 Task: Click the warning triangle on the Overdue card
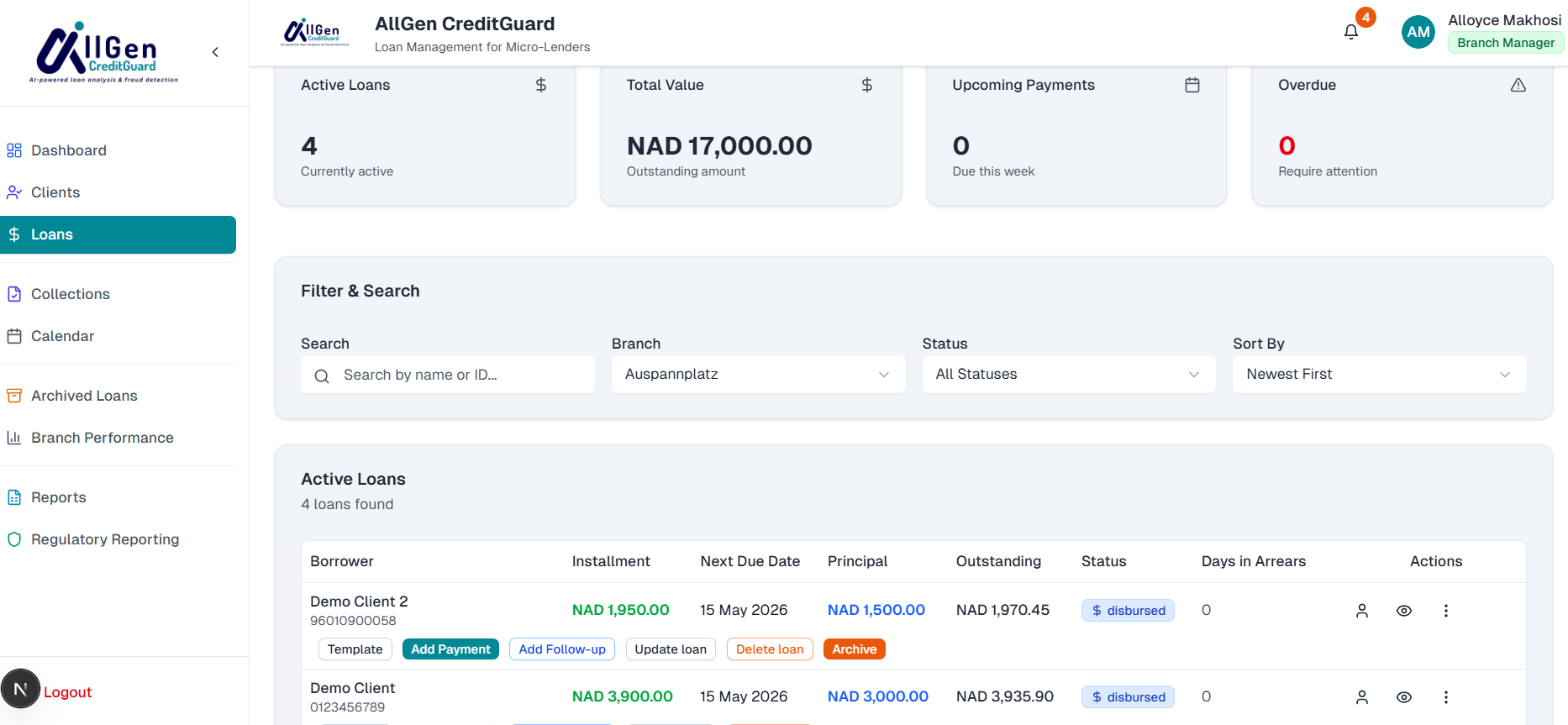point(1518,85)
